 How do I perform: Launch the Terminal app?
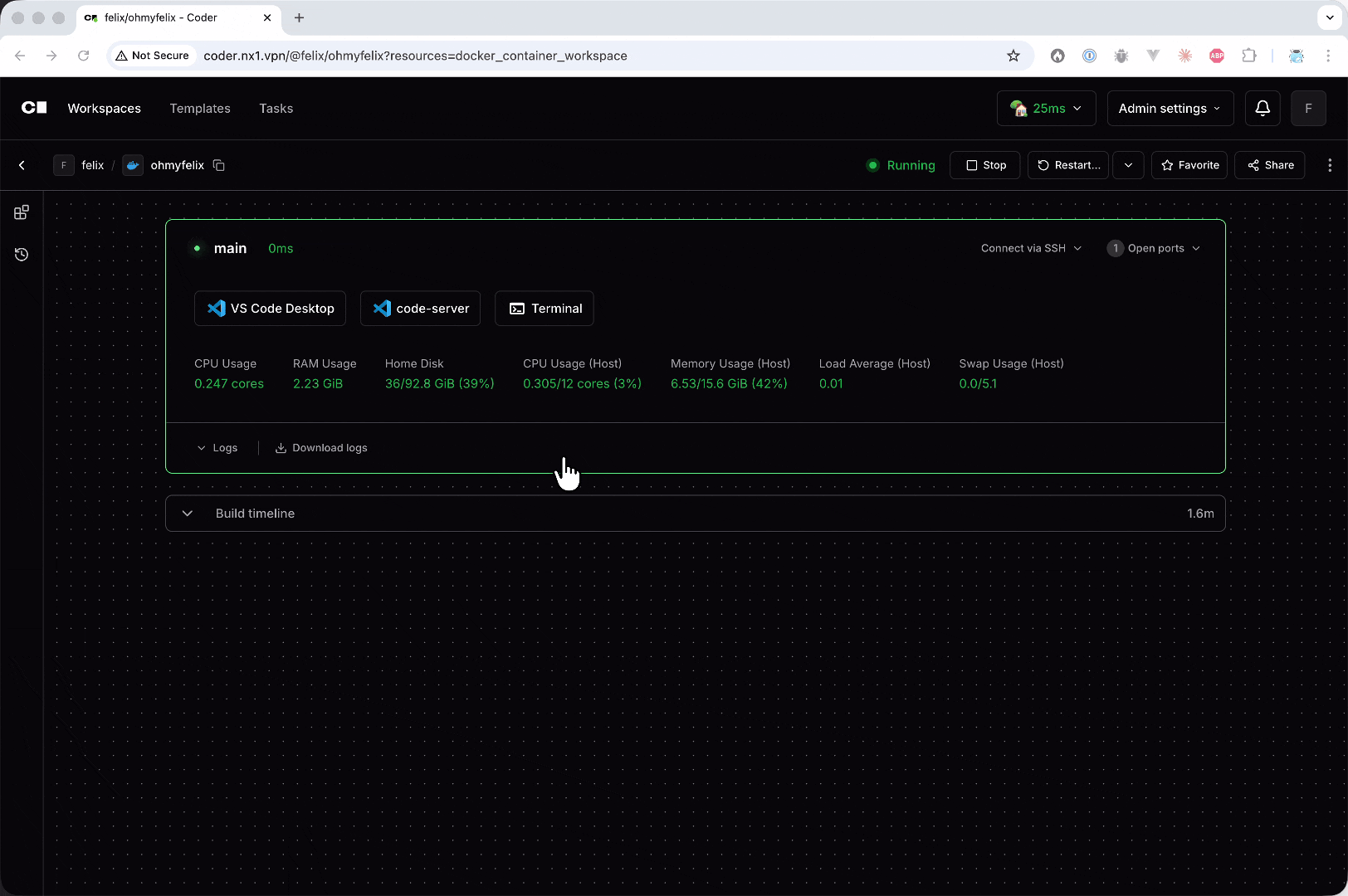coord(545,309)
